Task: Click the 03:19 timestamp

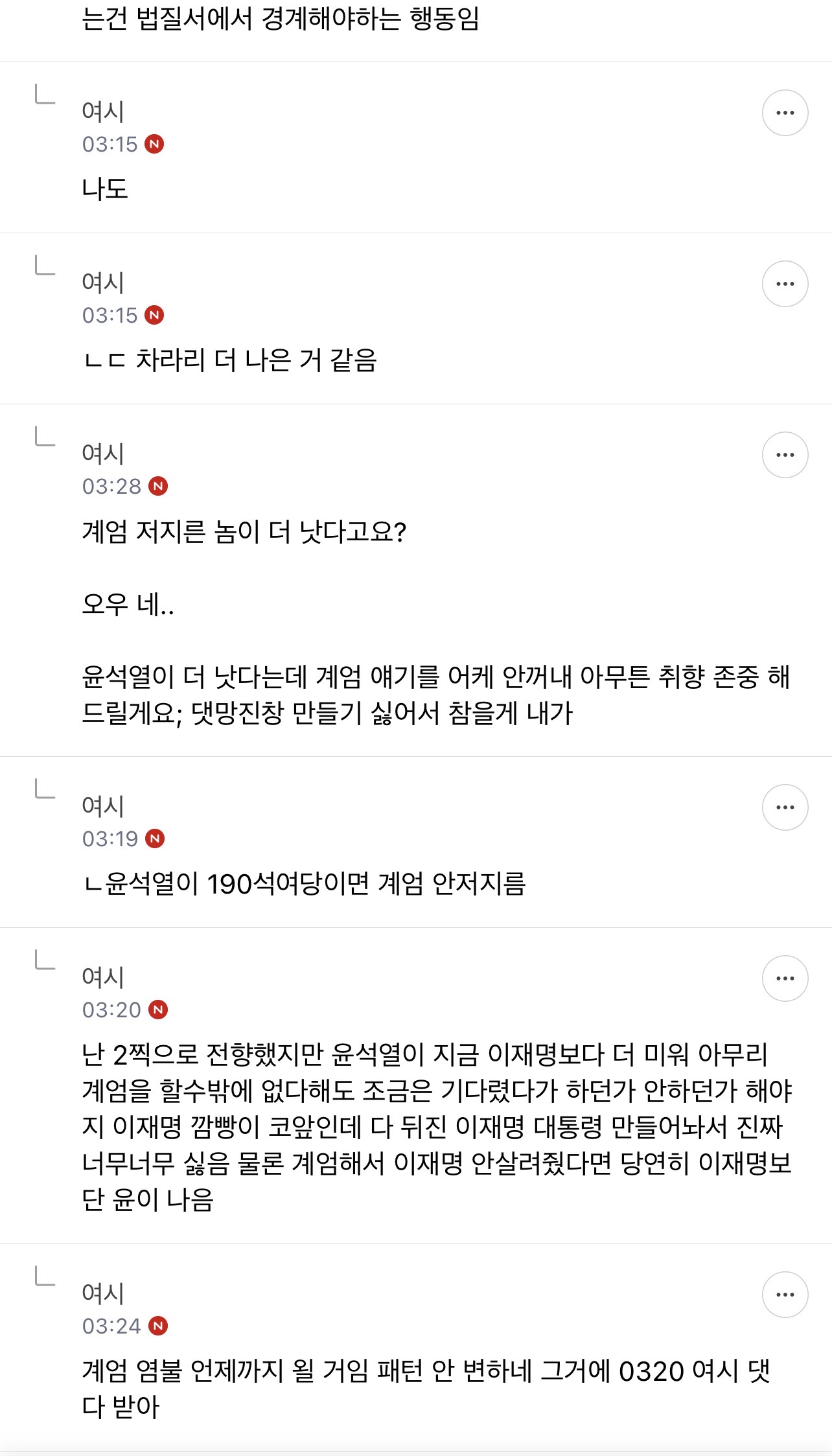Action: coord(110,838)
